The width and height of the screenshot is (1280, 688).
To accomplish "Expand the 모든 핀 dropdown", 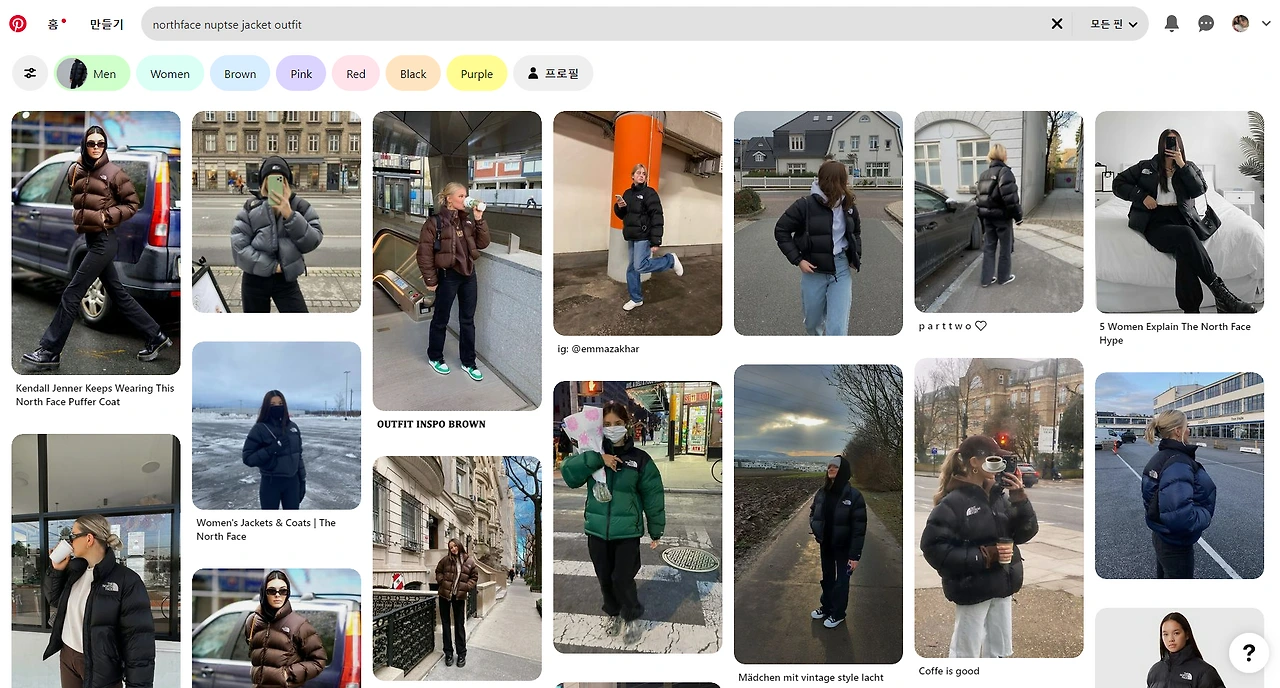I will click(1113, 24).
